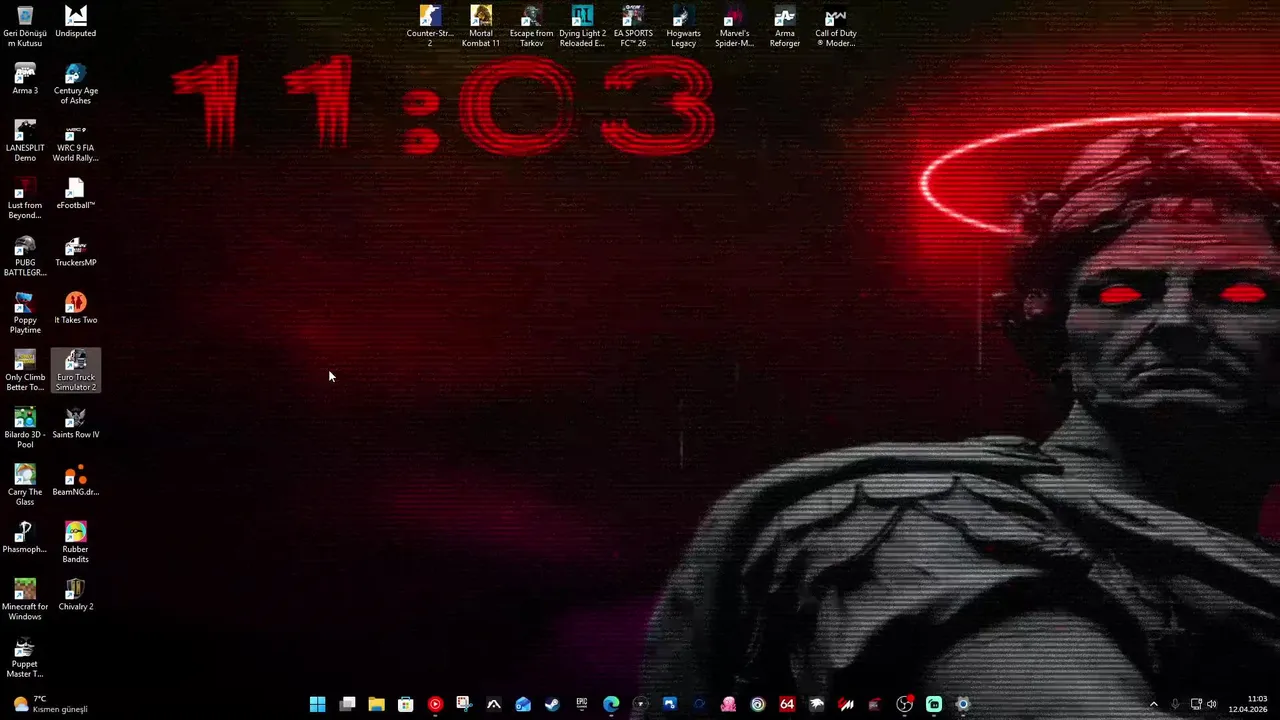
Task: Select the BeamNG.drive shortcut
Action: 75,480
